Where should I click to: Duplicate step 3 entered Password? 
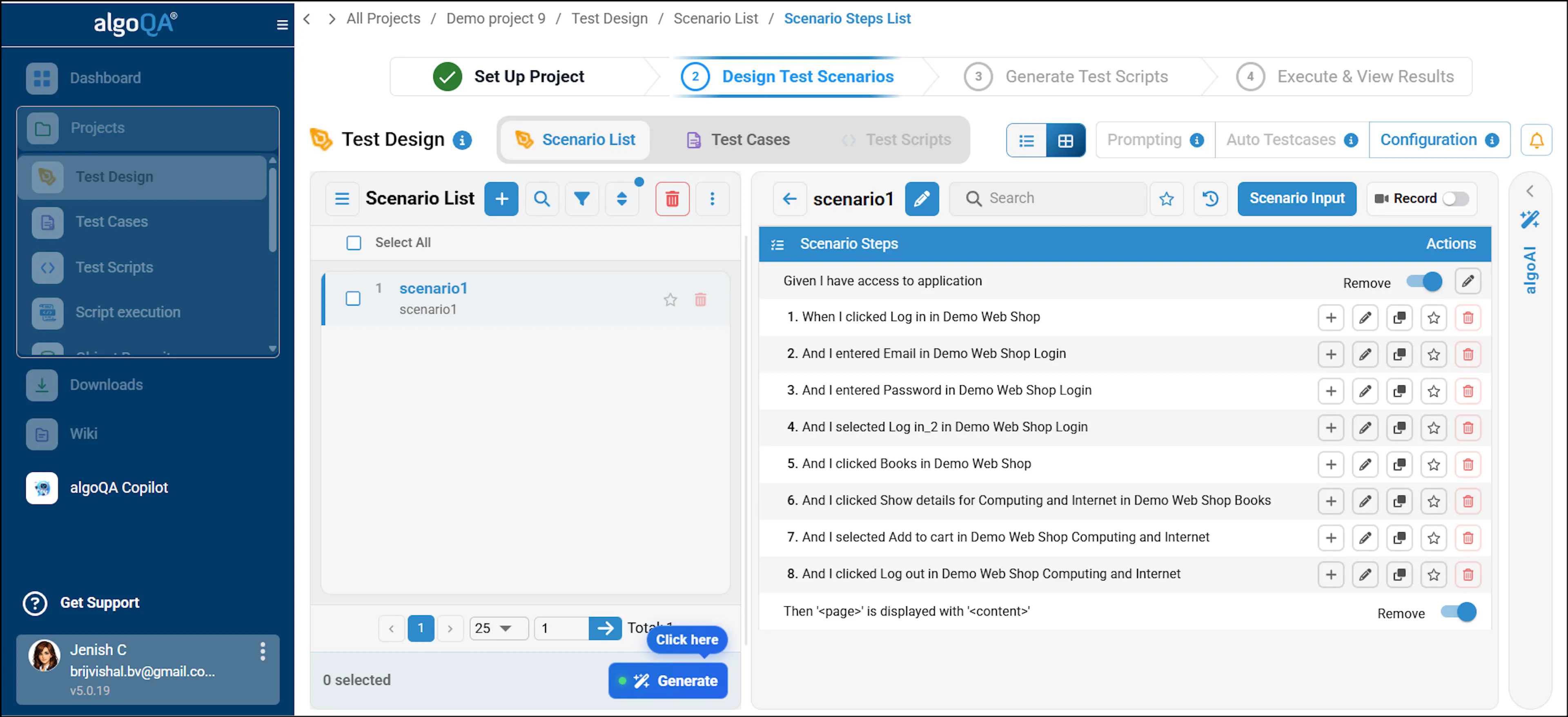tap(1399, 391)
